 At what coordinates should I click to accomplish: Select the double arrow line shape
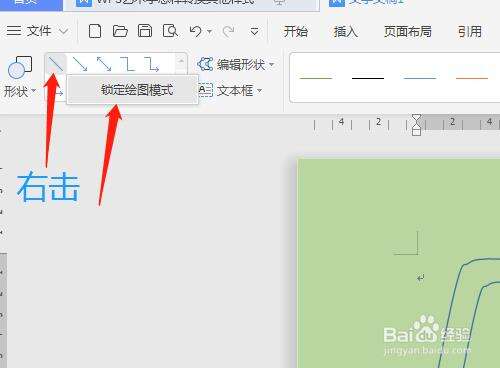pyautogui.click(x=104, y=64)
